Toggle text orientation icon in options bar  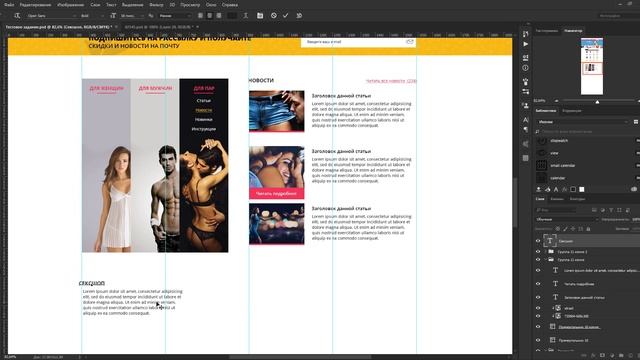tap(17, 16)
